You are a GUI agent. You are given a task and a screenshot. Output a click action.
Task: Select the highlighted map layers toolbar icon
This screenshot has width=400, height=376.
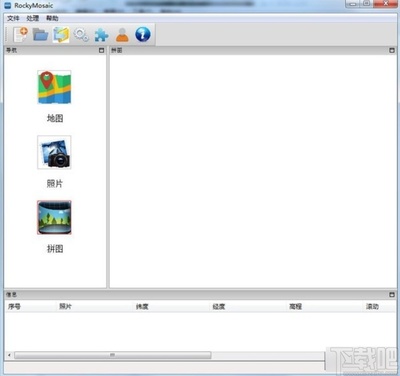61,34
